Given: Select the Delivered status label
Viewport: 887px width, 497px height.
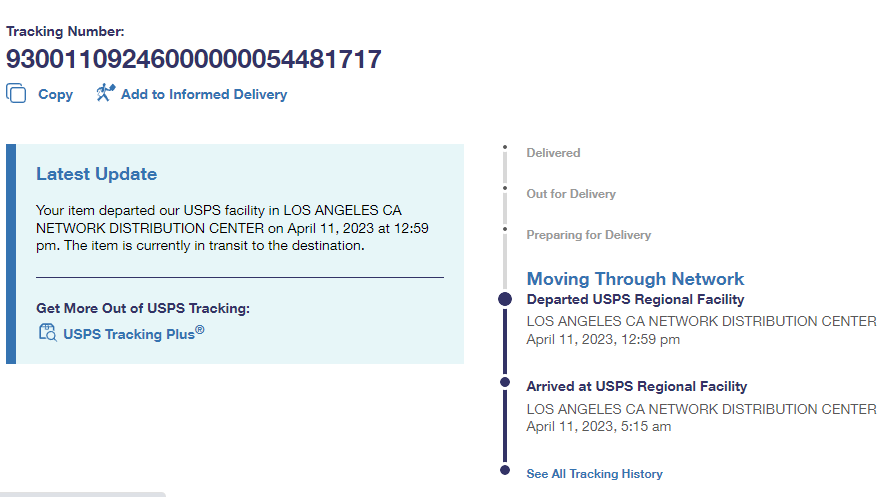Looking at the screenshot, I should click(553, 153).
